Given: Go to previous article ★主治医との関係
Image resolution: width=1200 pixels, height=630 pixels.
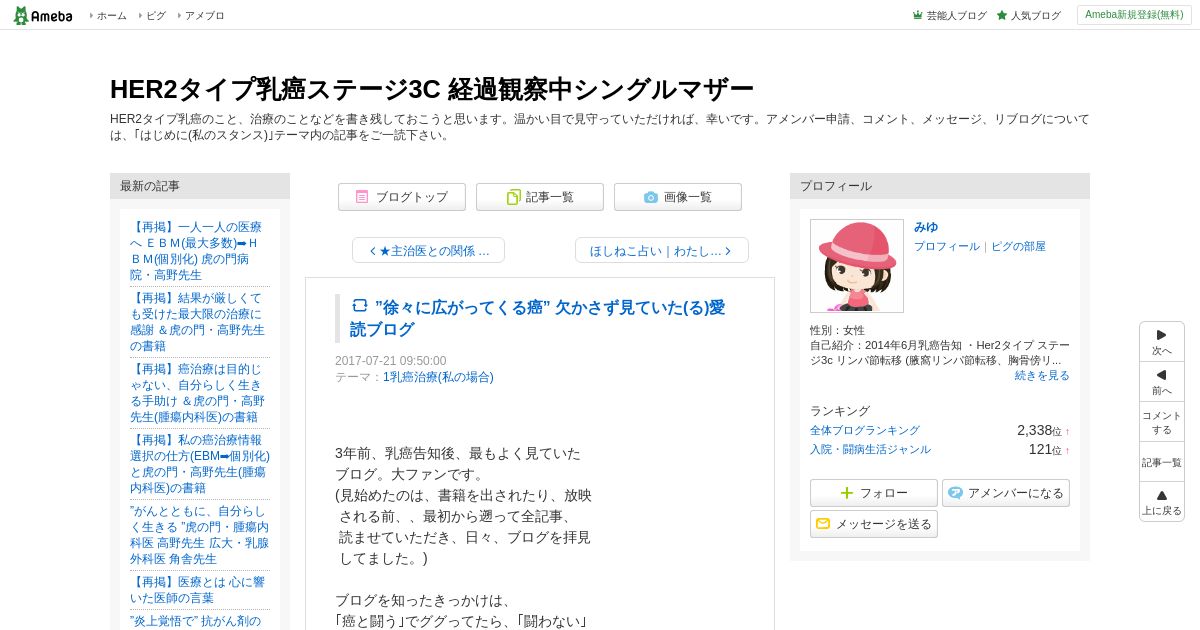Looking at the screenshot, I should click(428, 250).
